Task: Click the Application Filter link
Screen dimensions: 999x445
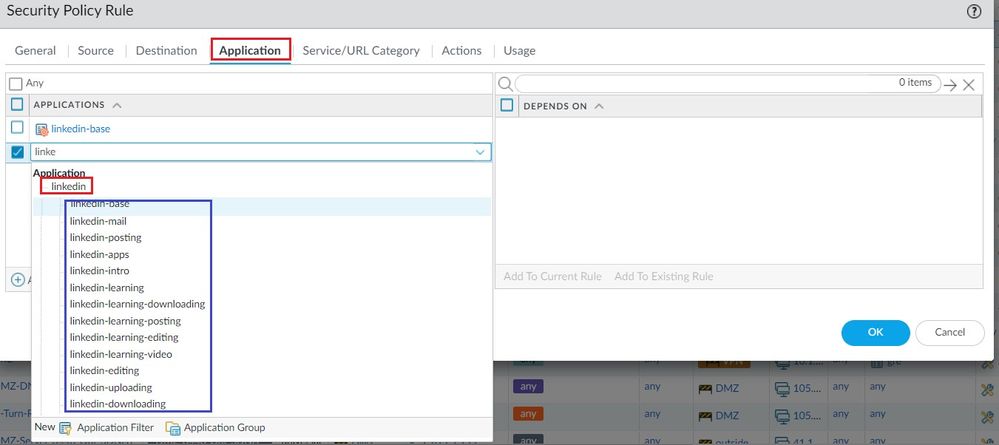Action: coord(115,428)
